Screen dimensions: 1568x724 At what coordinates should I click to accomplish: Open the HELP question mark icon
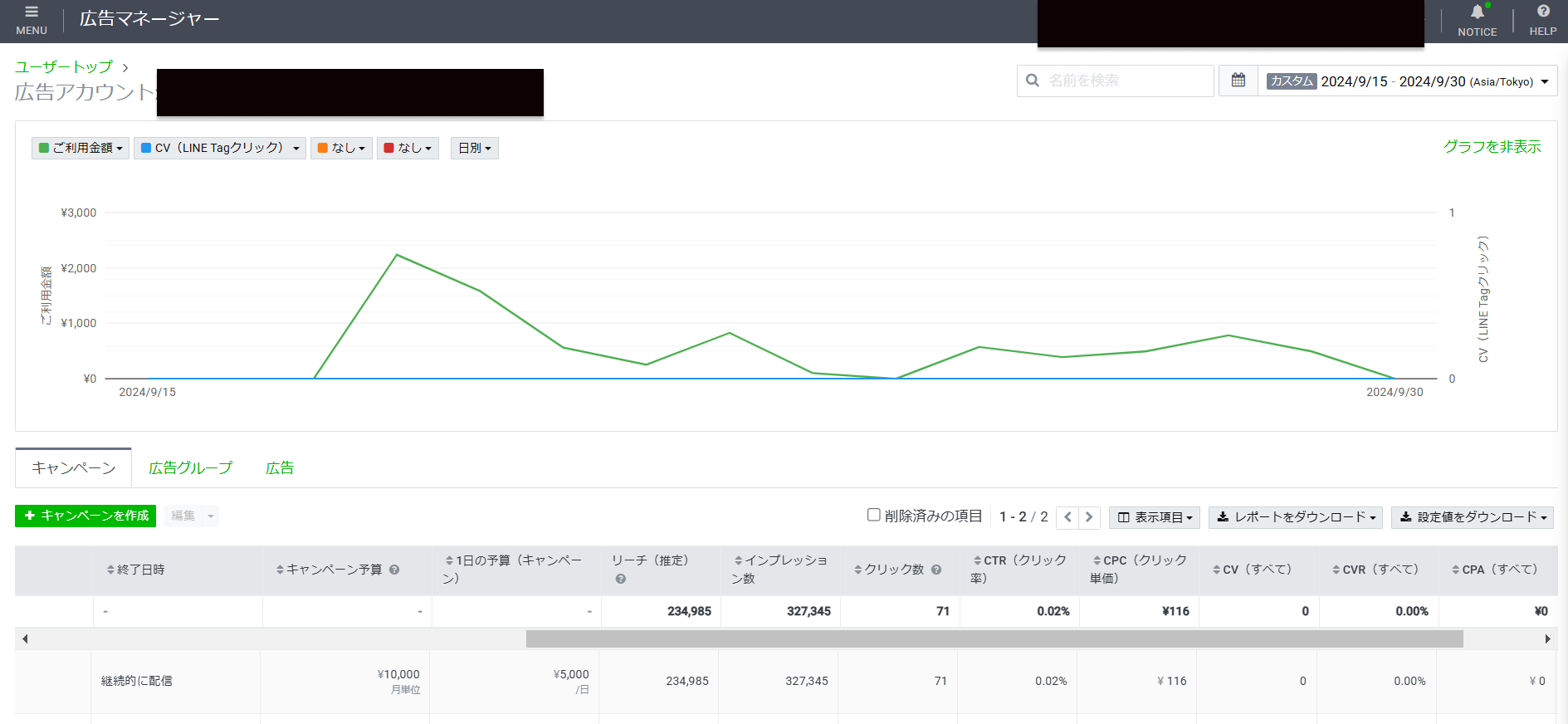pos(1542,12)
